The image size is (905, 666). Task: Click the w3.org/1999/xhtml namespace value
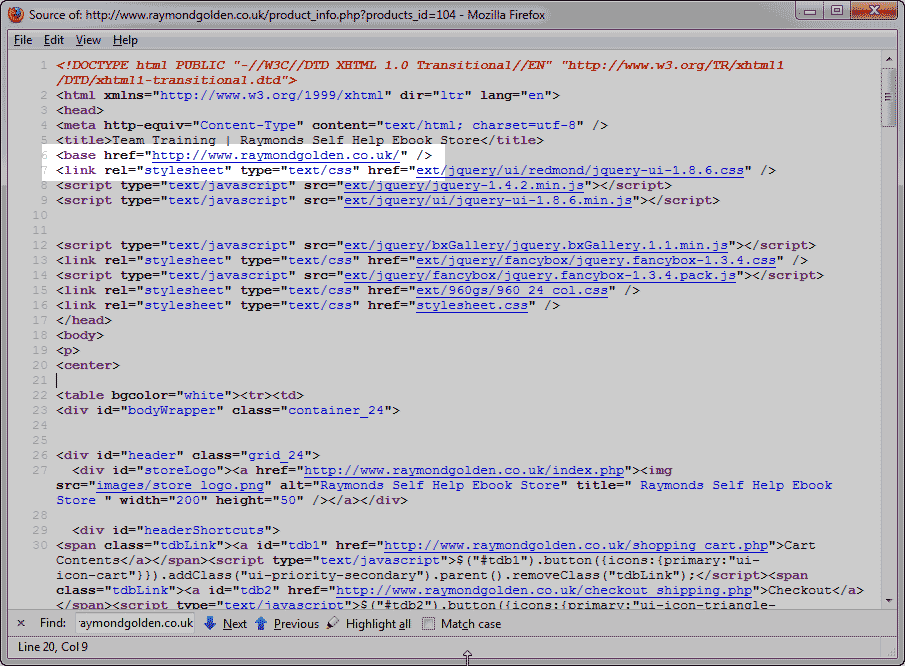[271, 95]
